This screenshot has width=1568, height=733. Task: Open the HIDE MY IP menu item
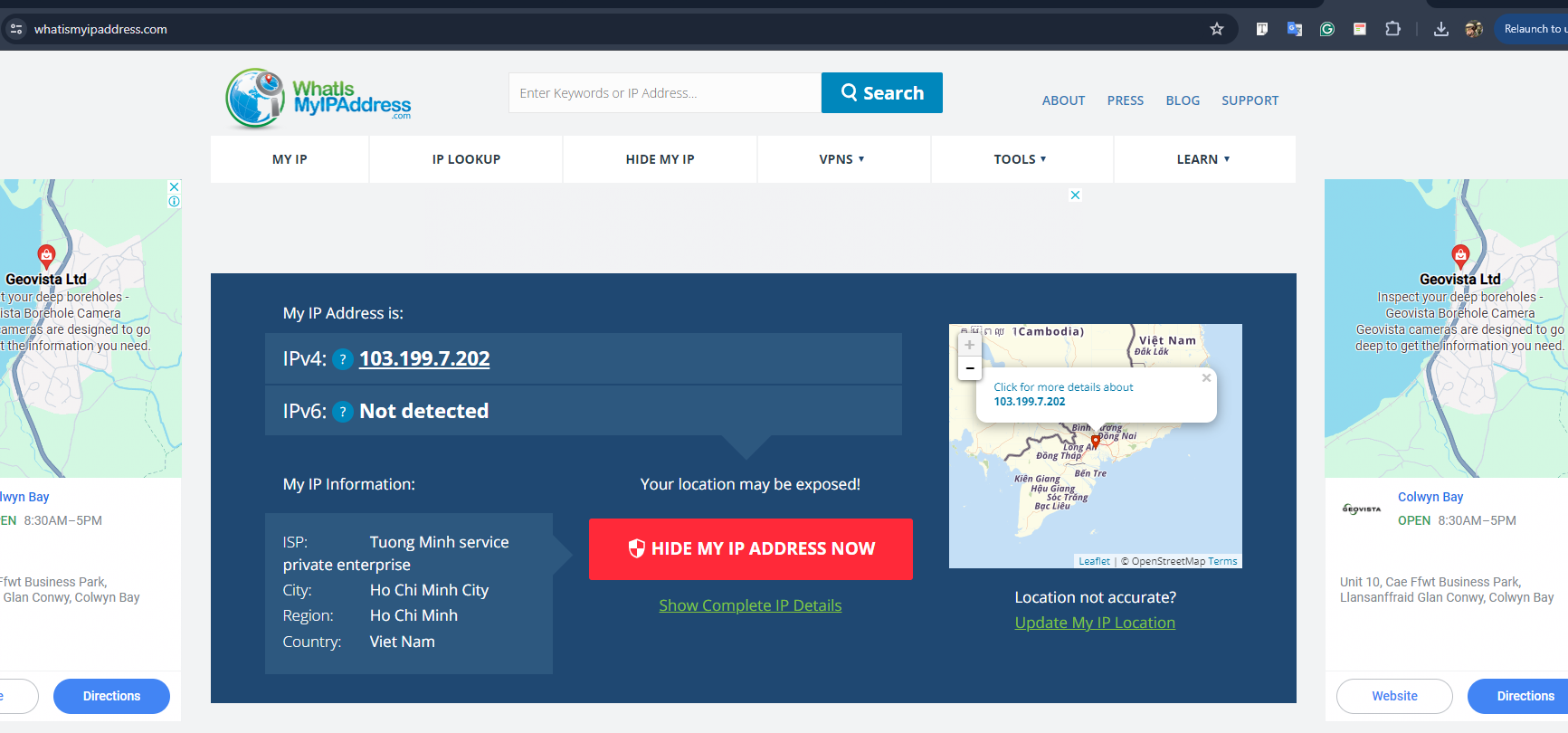pyautogui.click(x=660, y=159)
